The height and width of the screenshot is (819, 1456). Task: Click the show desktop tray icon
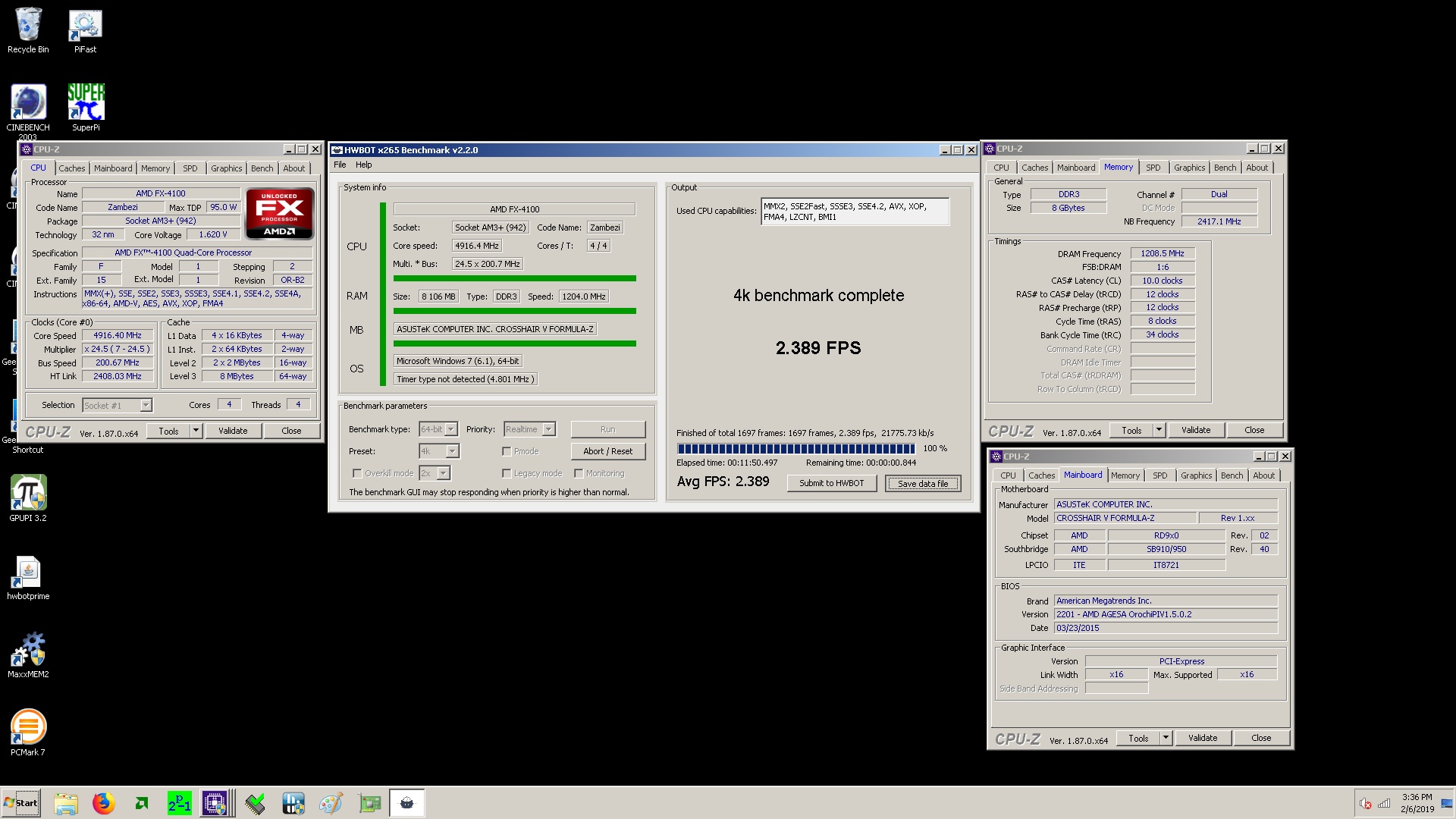pos(1448,803)
